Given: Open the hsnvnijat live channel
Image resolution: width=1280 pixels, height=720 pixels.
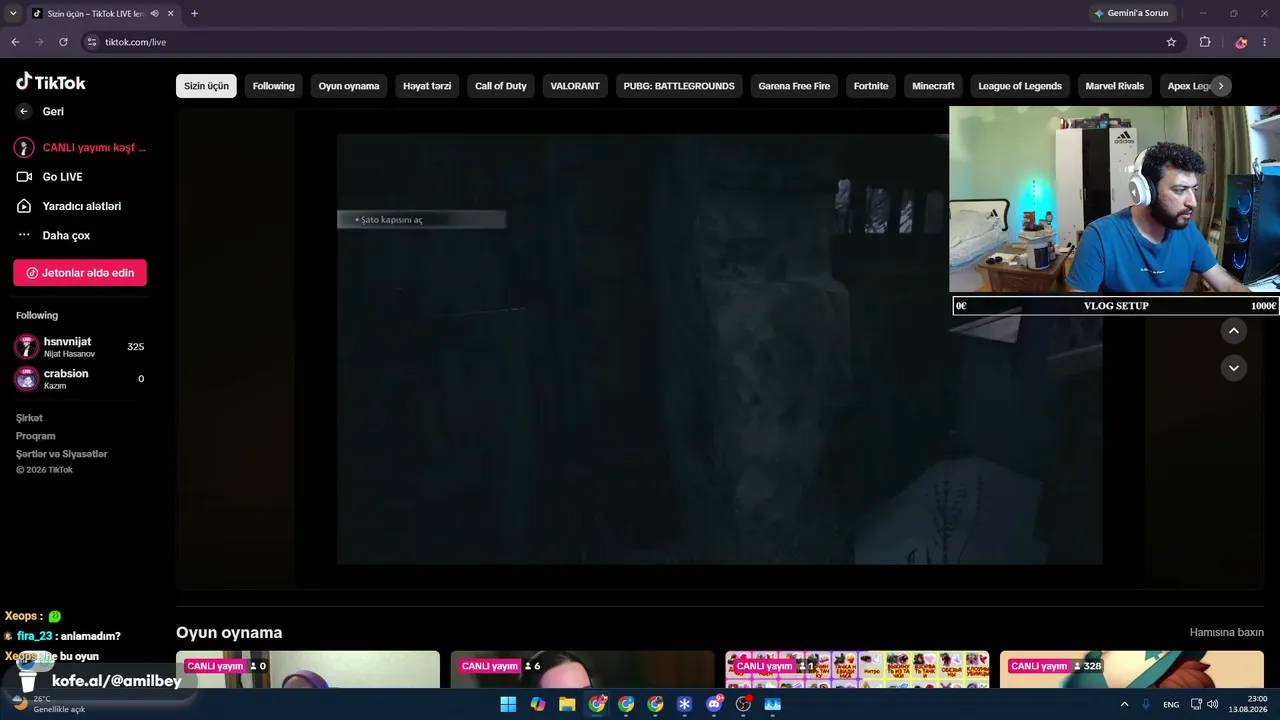Looking at the screenshot, I should pos(80,347).
